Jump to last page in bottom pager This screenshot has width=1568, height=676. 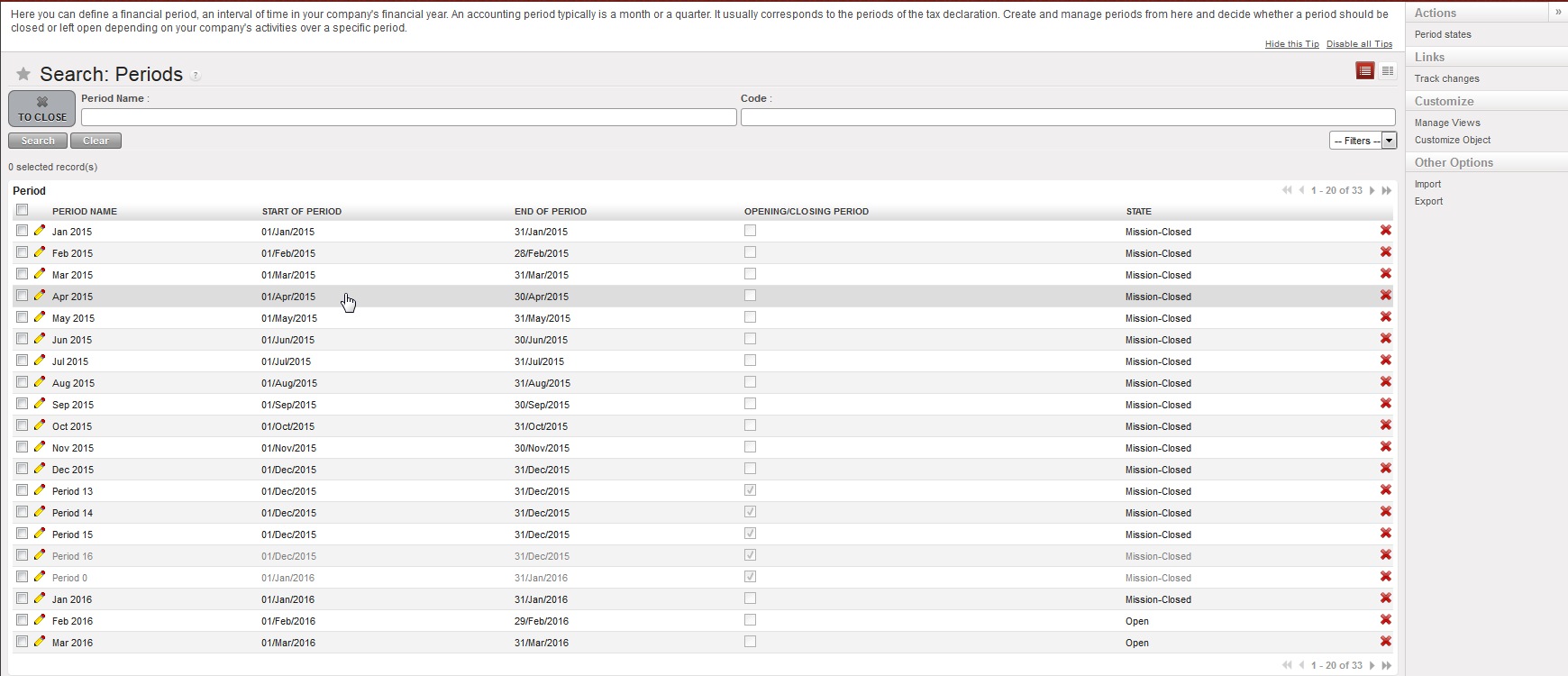(1387, 665)
